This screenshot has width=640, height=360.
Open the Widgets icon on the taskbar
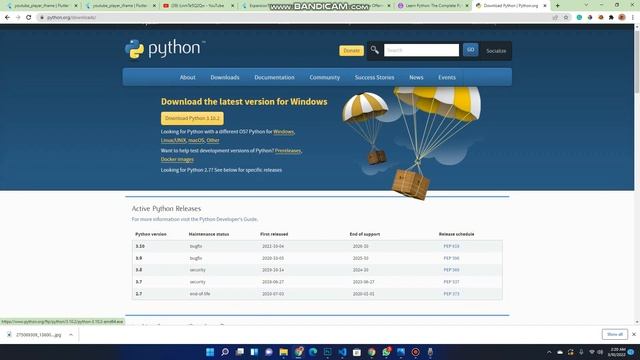(254, 352)
